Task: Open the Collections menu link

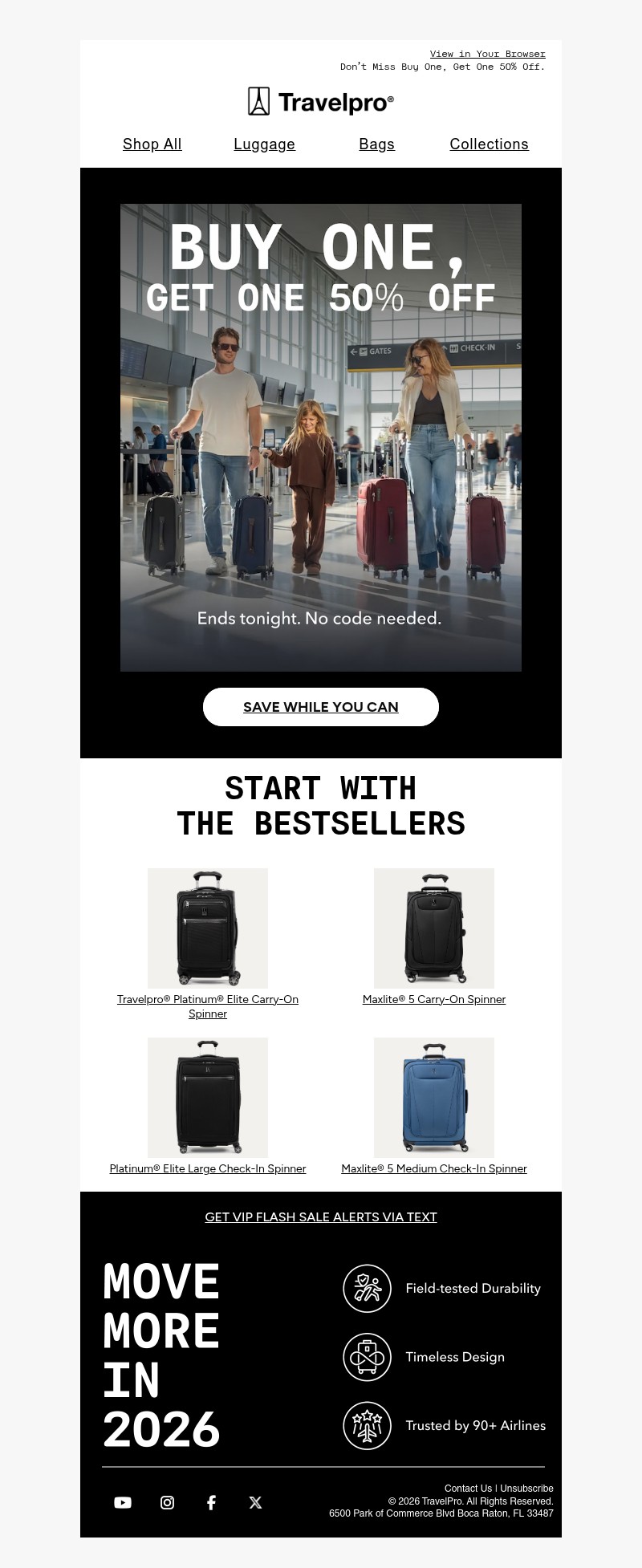Action: coord(490,144)
